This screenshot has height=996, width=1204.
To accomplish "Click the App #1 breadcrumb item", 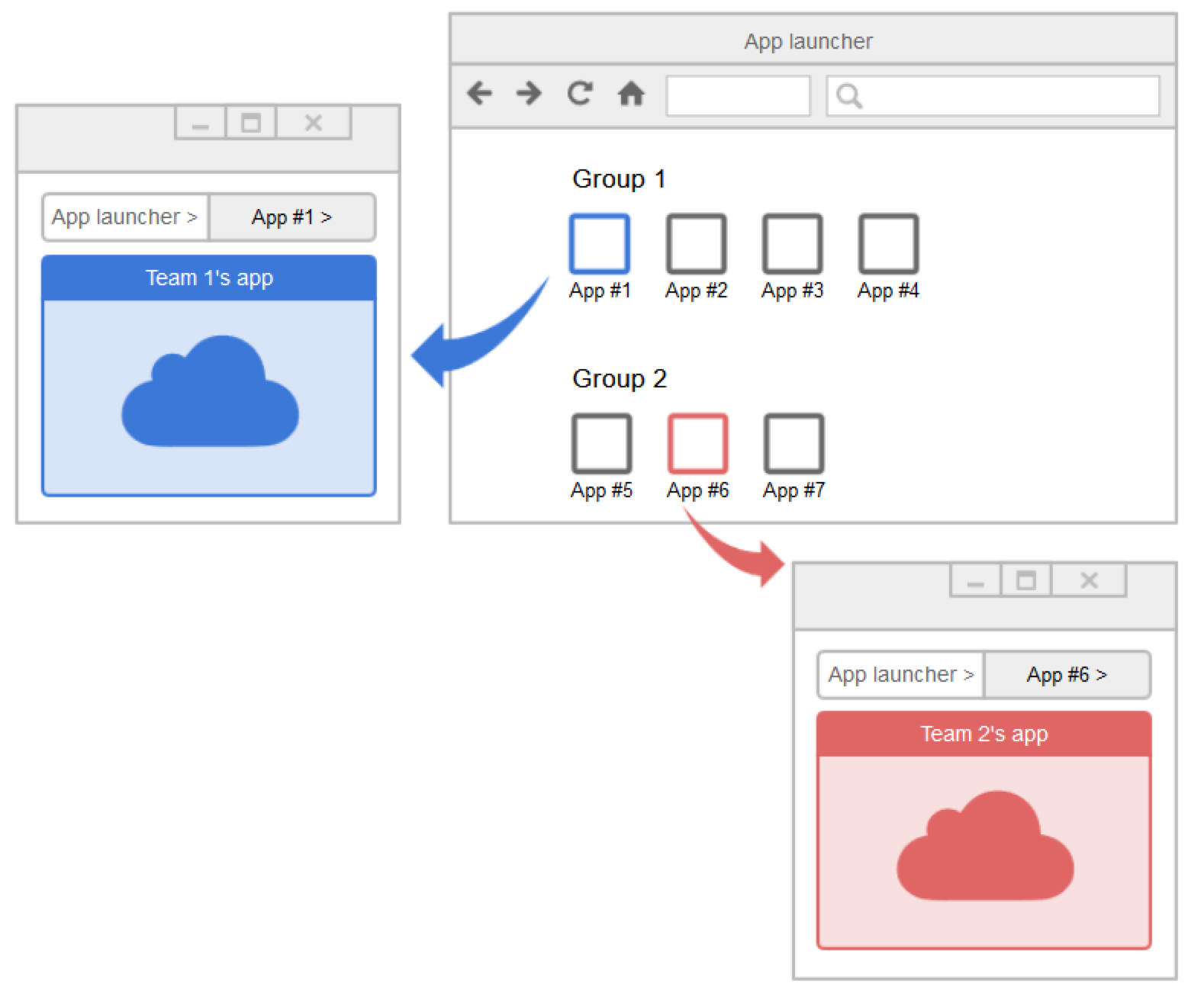I will coord(291,217).
